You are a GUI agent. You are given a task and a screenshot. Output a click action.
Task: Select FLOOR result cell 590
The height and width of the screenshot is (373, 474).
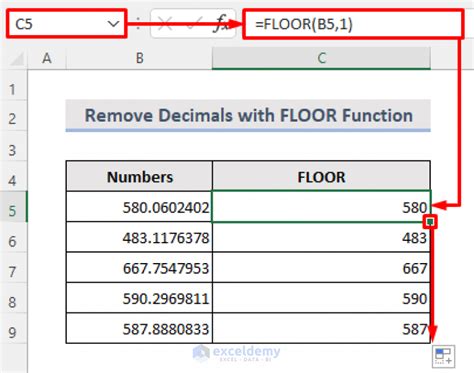pos(321,298)
